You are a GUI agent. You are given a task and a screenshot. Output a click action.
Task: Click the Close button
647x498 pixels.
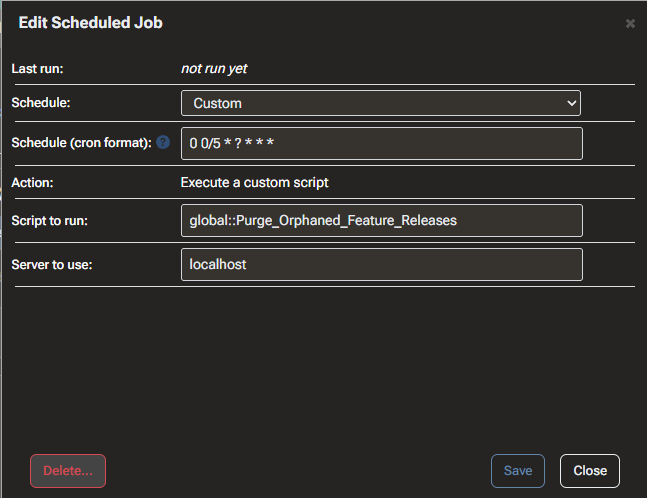pos(590,471)
